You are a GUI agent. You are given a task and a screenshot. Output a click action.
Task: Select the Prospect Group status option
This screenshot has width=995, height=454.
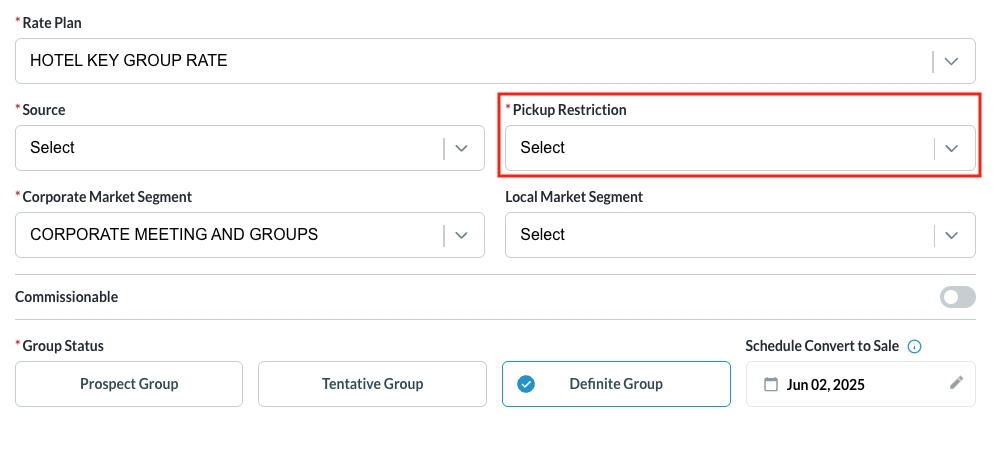pos(129,384)
